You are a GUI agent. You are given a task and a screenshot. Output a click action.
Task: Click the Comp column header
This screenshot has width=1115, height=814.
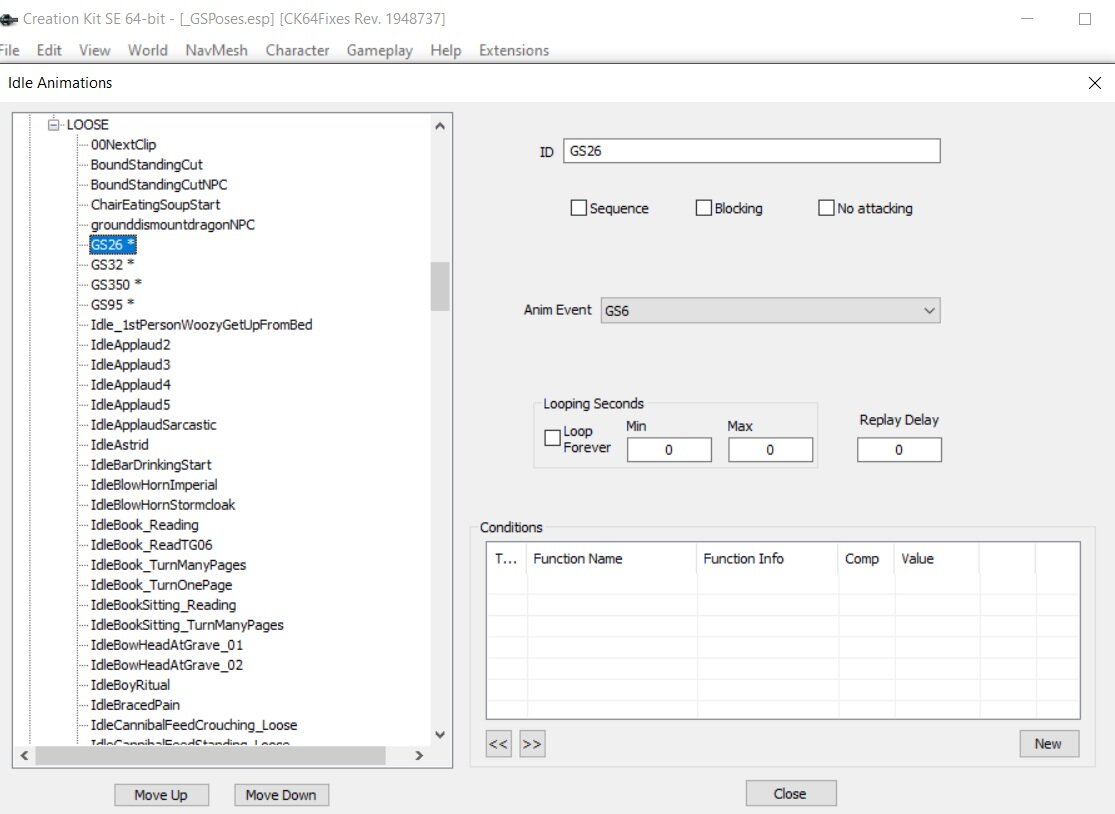click(x=866, y=559)
